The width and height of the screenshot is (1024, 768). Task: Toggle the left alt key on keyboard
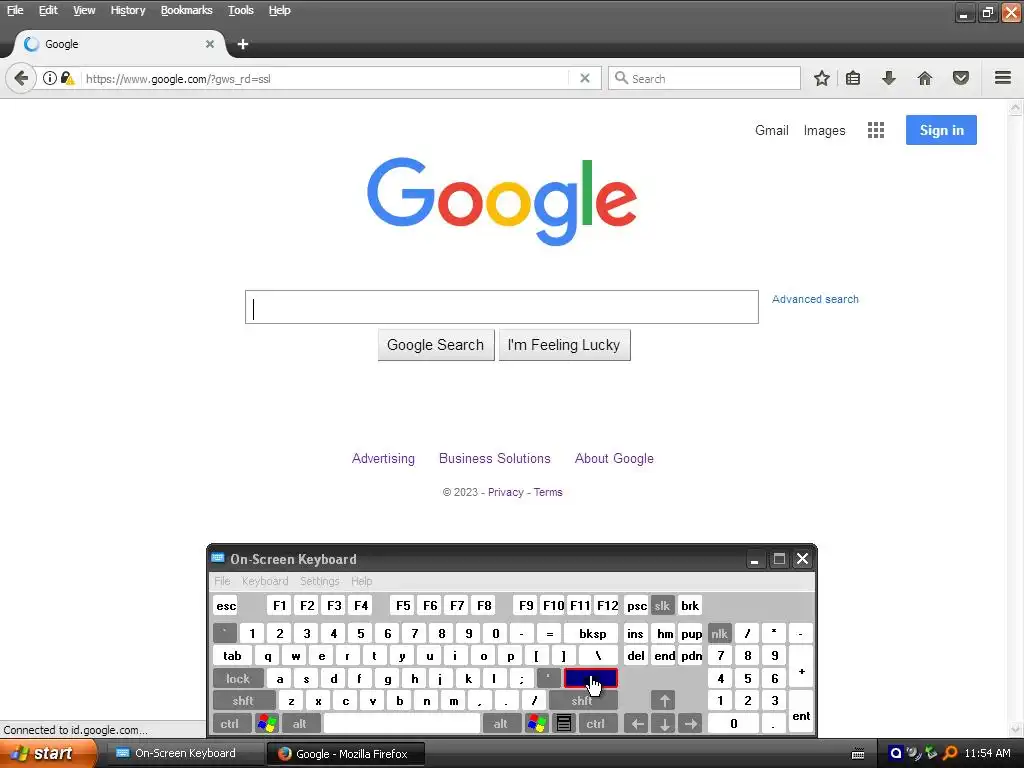point(300,723)
